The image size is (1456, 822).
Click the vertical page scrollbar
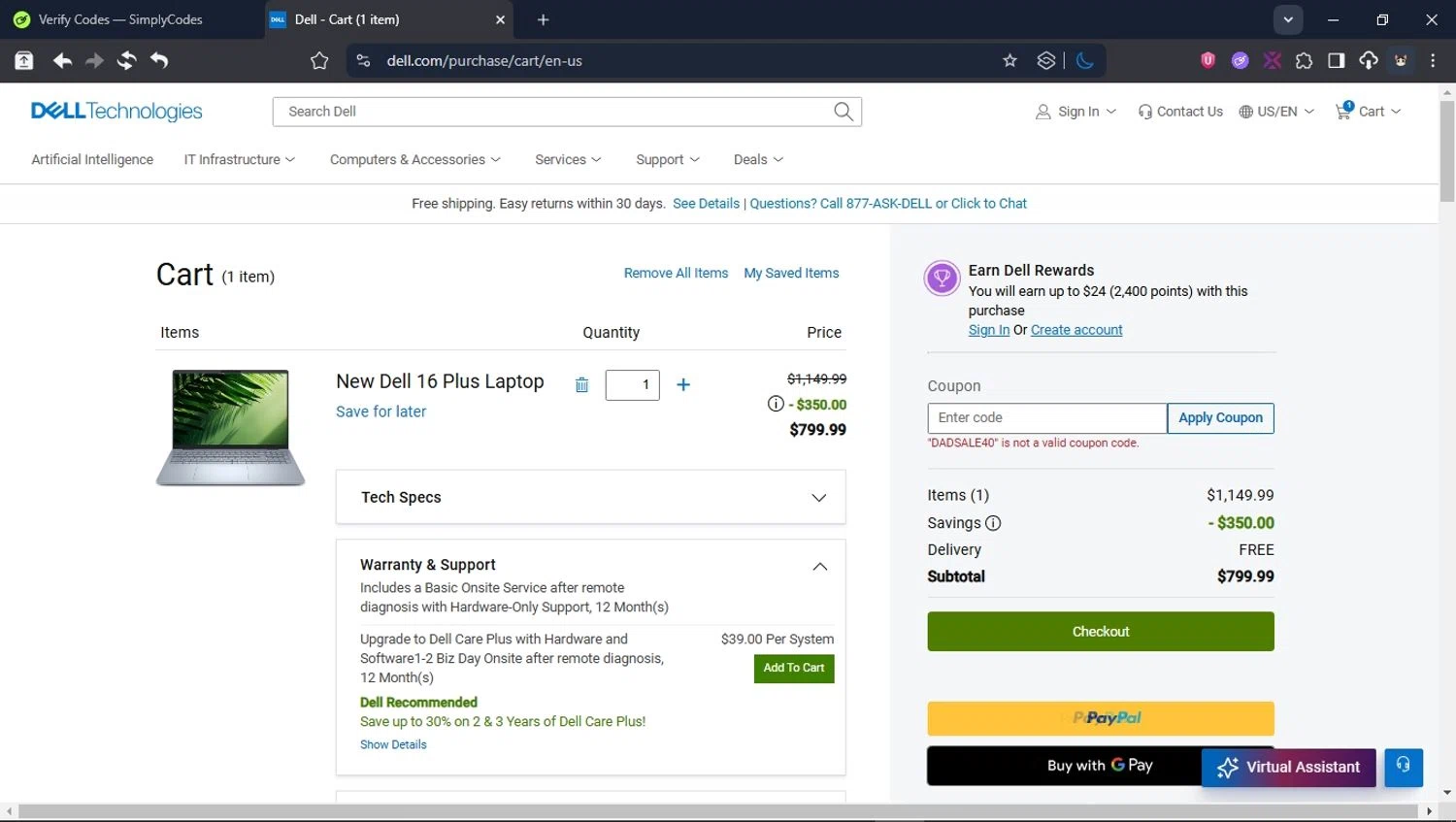pyautogui.click(x=1447, y=151)
